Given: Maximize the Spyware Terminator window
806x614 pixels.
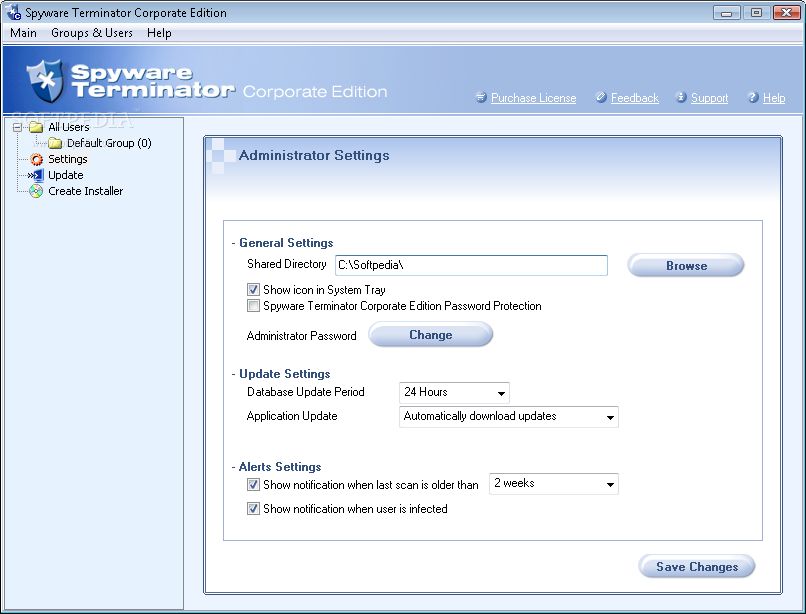Looking at the screenshot, I should pyautogui.click(x=756, y=13).
